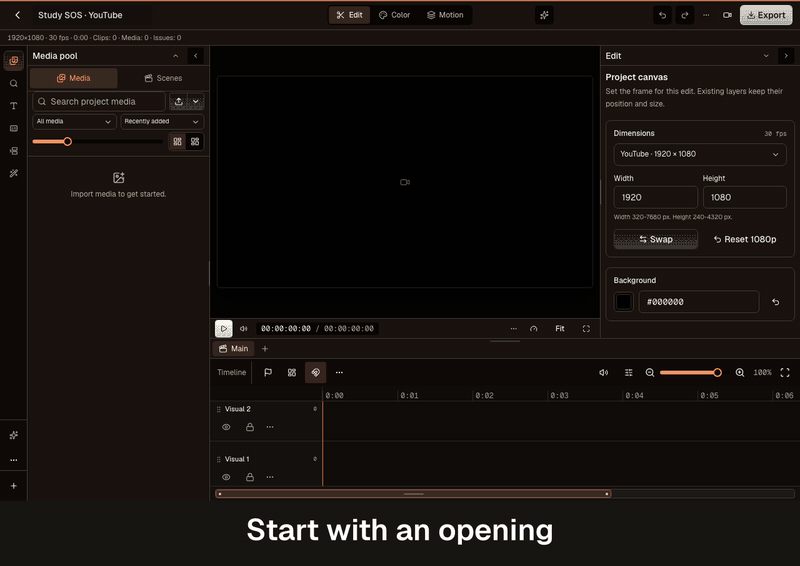Select the Scenes tab in Media pool

(x=163, y=78)
